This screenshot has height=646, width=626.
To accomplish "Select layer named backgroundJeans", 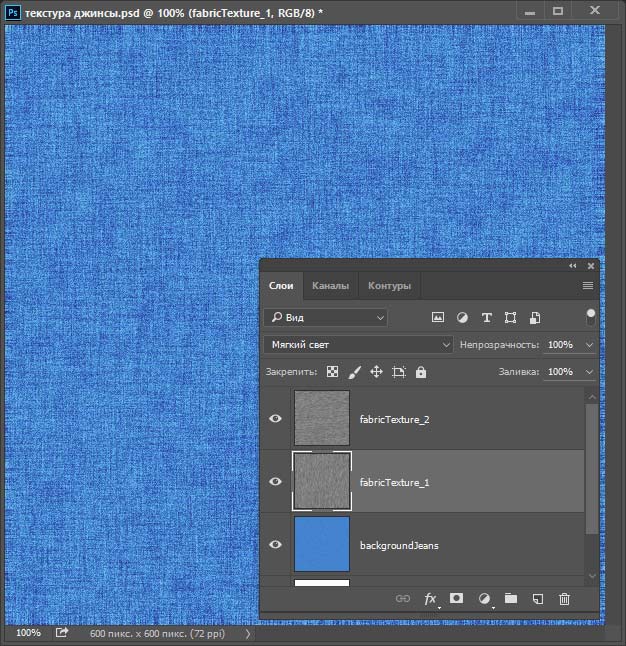I will [399, 545].
